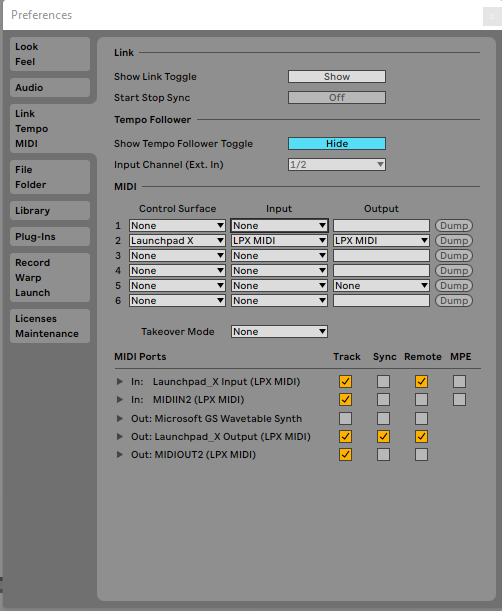Enable Remote for MIDIIN2 input
Image resolution: width=502 pixels, height=611 pixels.
(x=421, y=399)
